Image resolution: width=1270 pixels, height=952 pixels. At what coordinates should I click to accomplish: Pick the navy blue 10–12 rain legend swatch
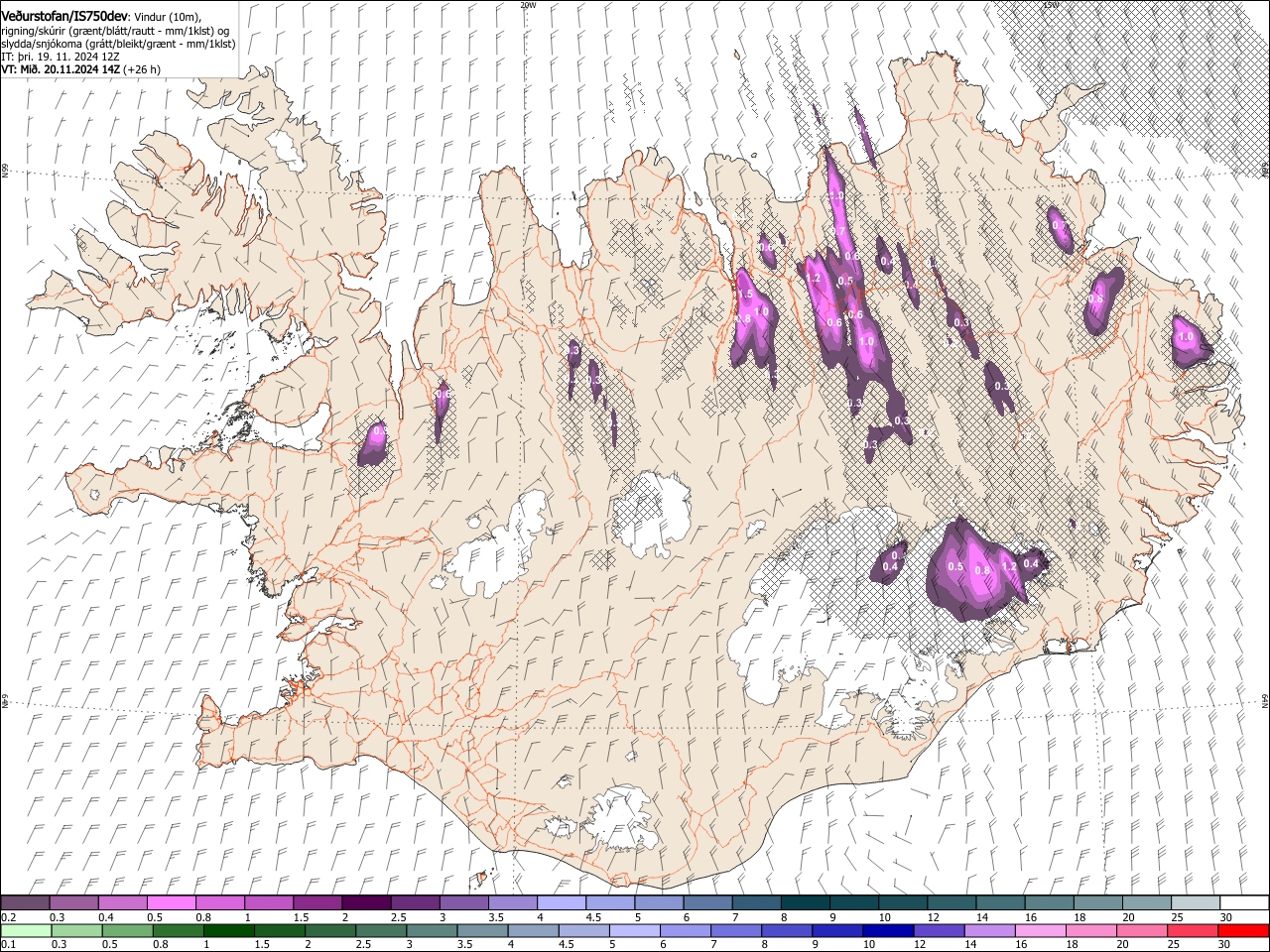coord(890,931)
